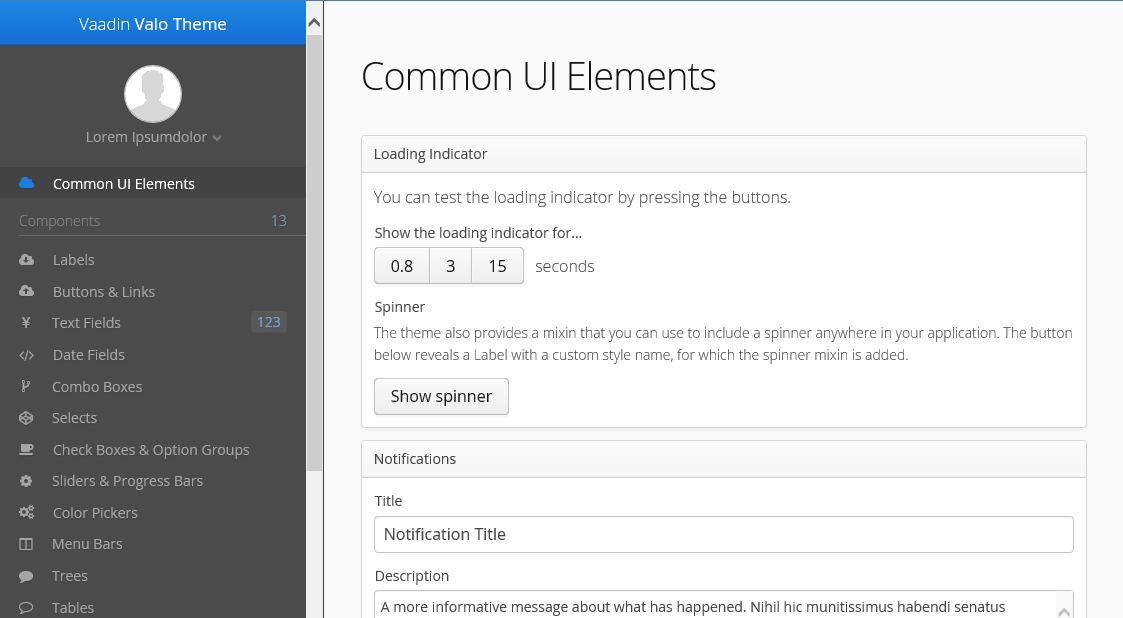This screenshot has width=1123, height=618.
Task: Click the user avatar picture
Action: tap(152, 94)
